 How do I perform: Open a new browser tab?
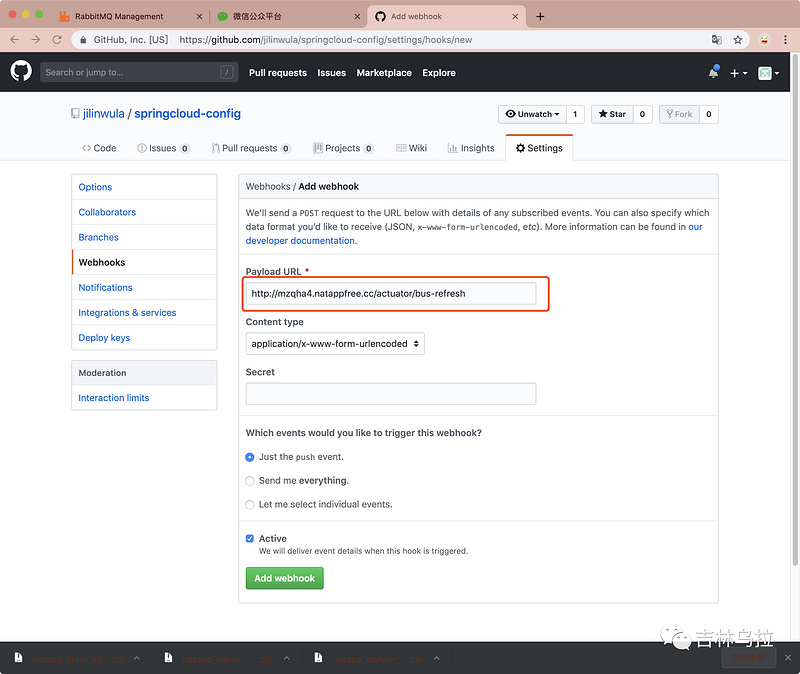(x=540, y=16)
